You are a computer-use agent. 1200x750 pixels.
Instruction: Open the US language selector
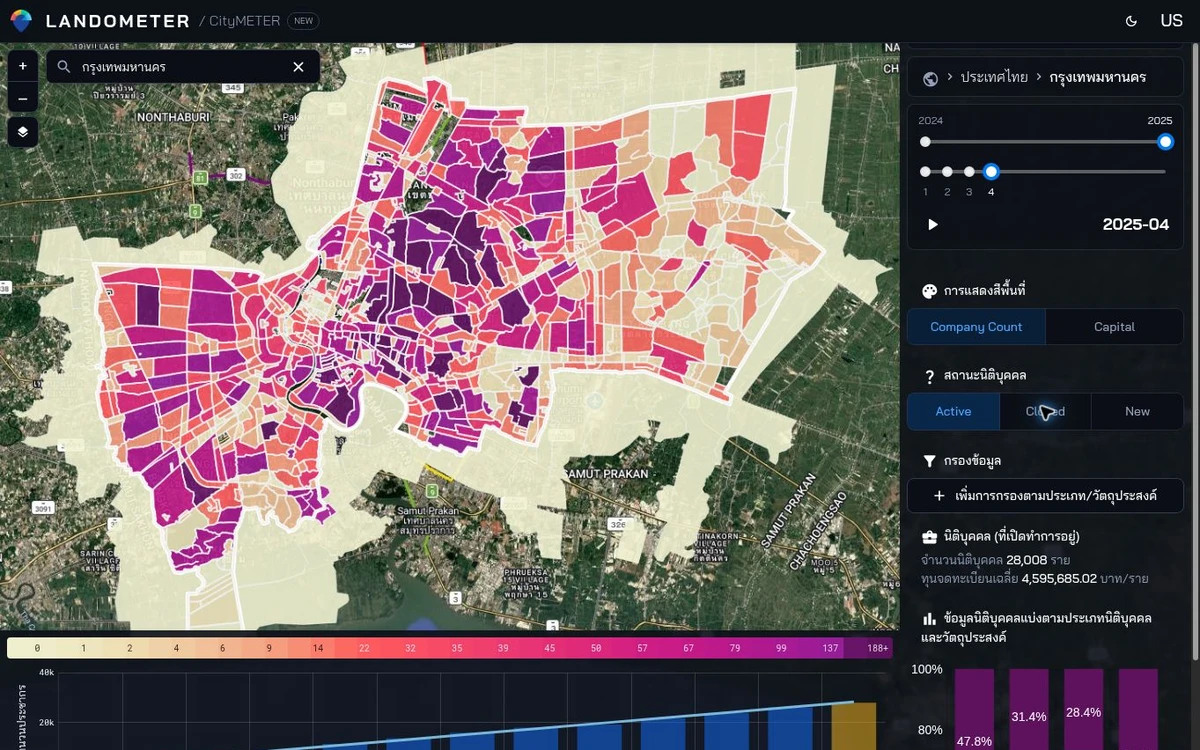click(x=1171, y=21)
